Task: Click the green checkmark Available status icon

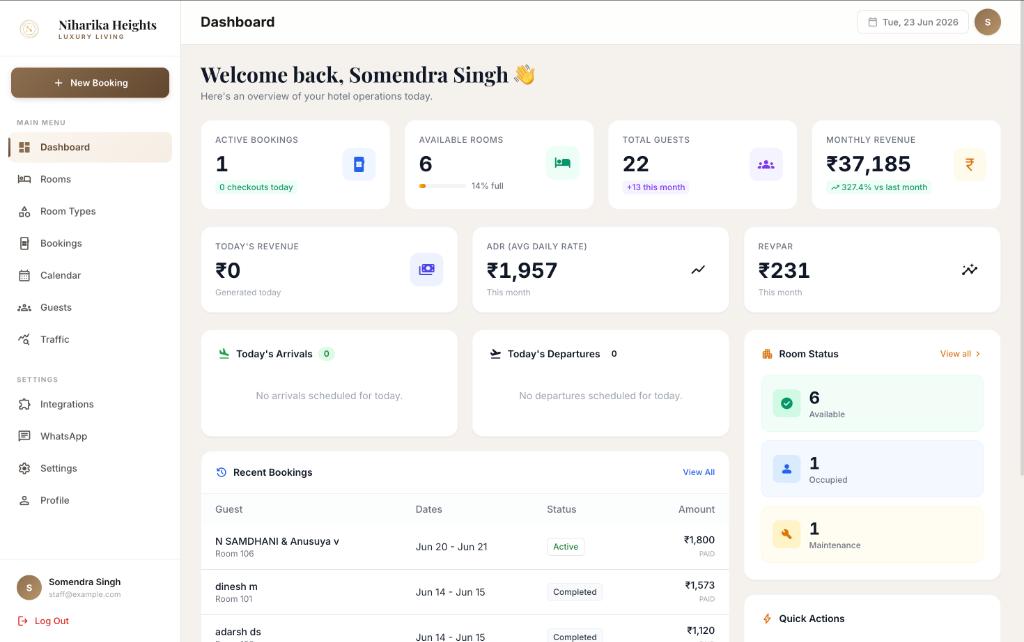Action: (x=786, y=403)
